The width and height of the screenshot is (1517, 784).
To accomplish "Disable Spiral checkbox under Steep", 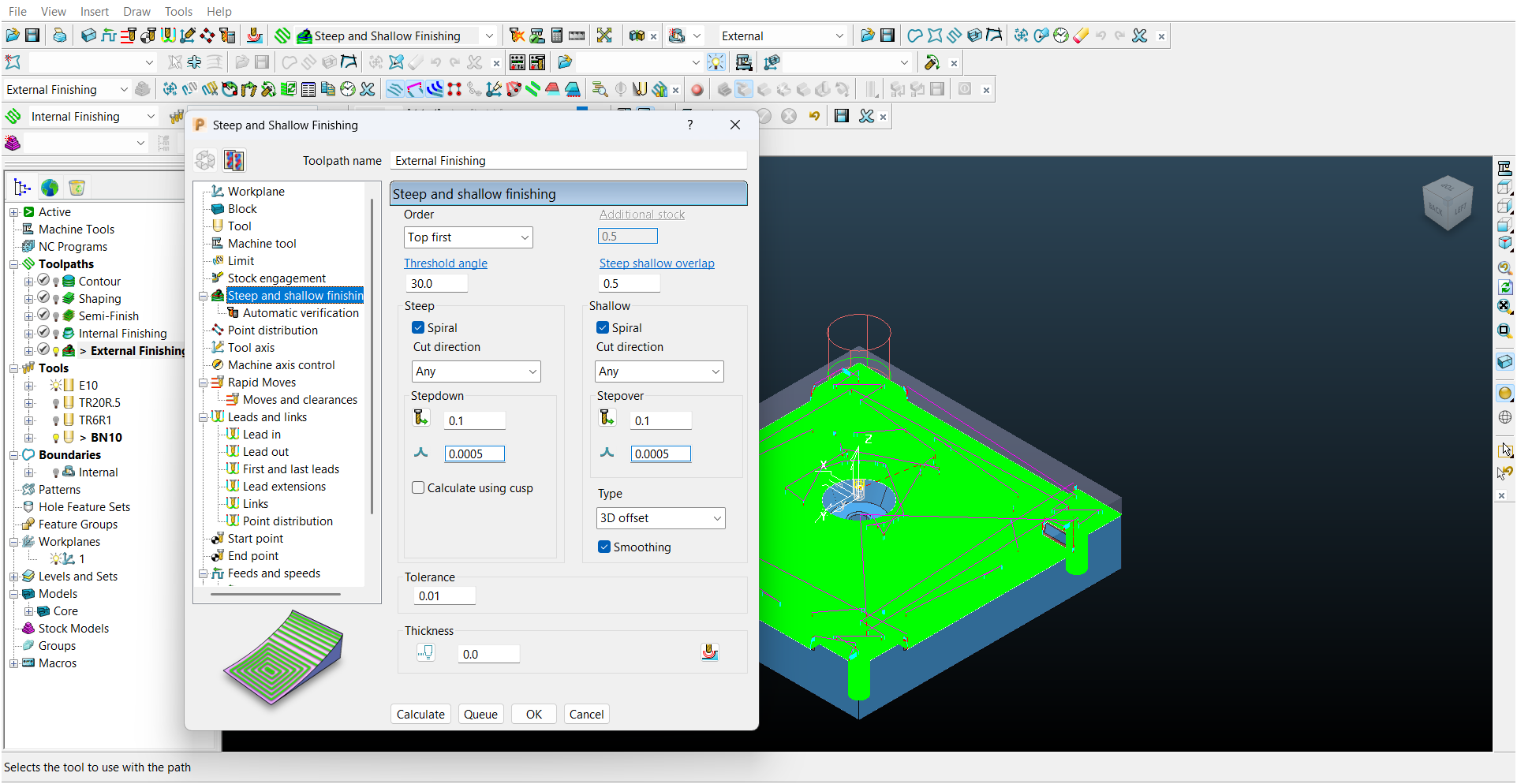I will (418, 328).
